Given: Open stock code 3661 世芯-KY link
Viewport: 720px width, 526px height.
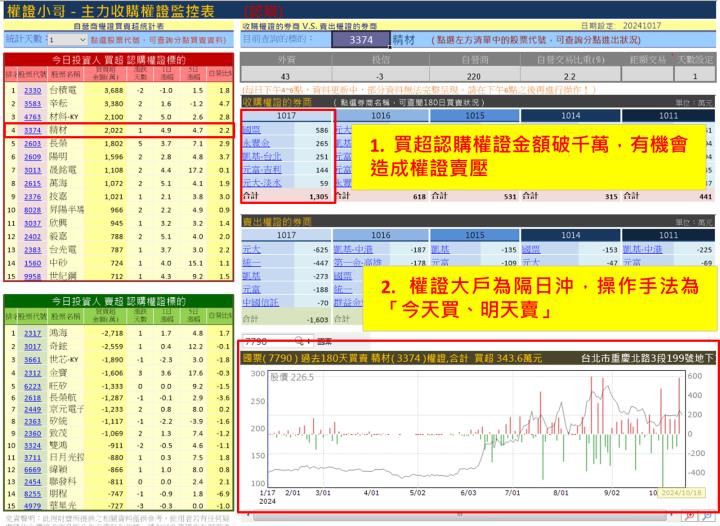Looking at the screenshot, I should point(33,360).
